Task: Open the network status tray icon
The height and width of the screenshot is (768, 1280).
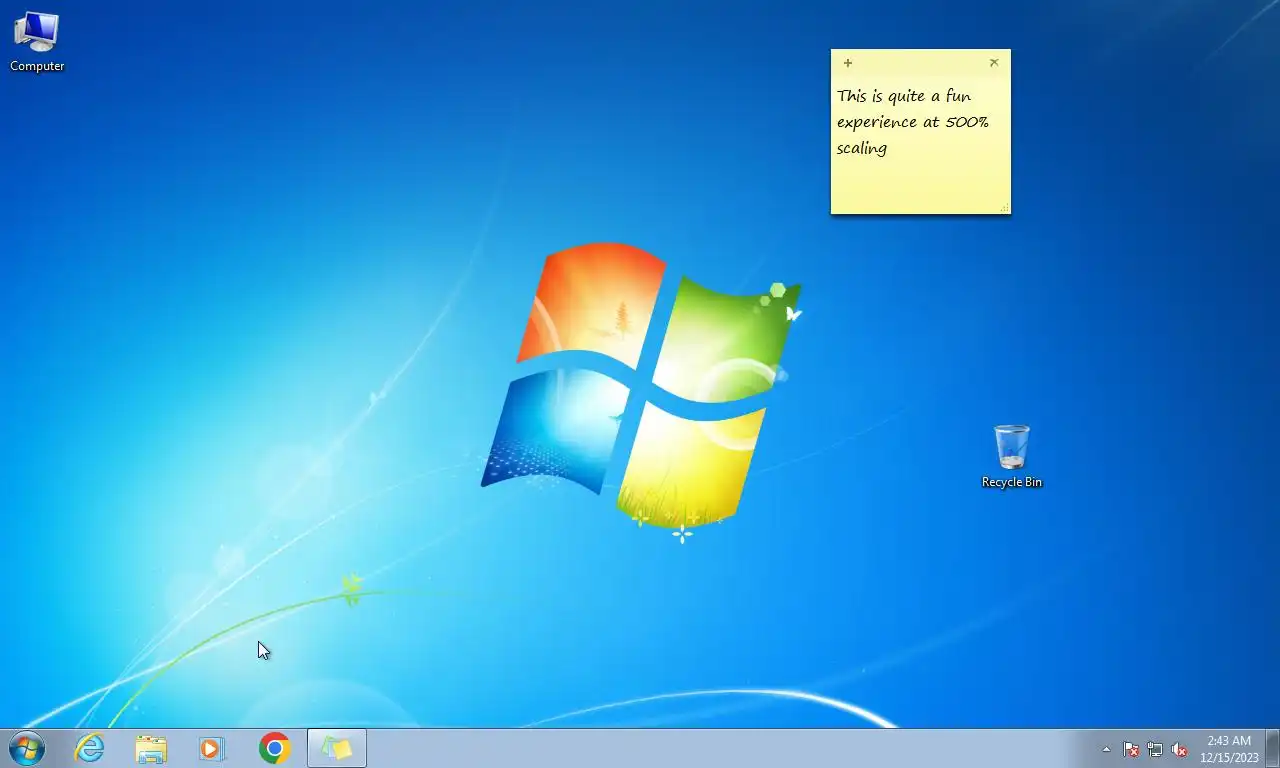Action: 1155,749
